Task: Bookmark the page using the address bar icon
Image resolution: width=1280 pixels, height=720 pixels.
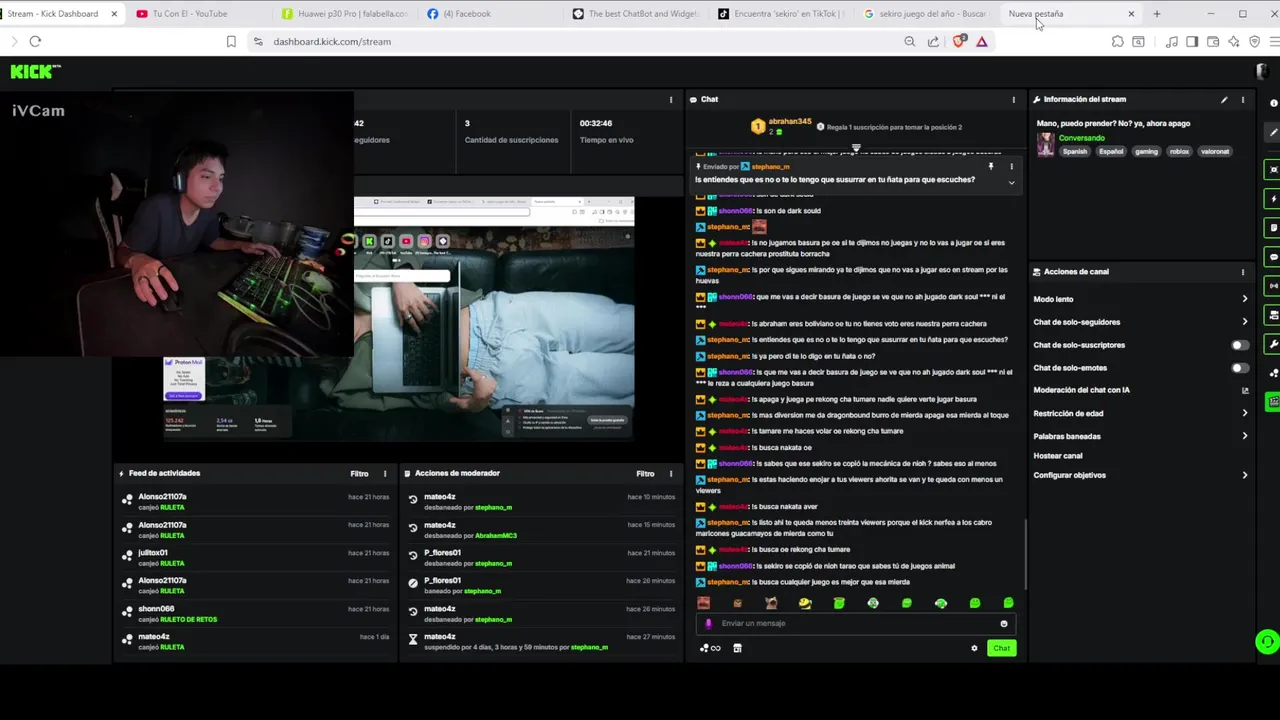Action: (231, 41)
